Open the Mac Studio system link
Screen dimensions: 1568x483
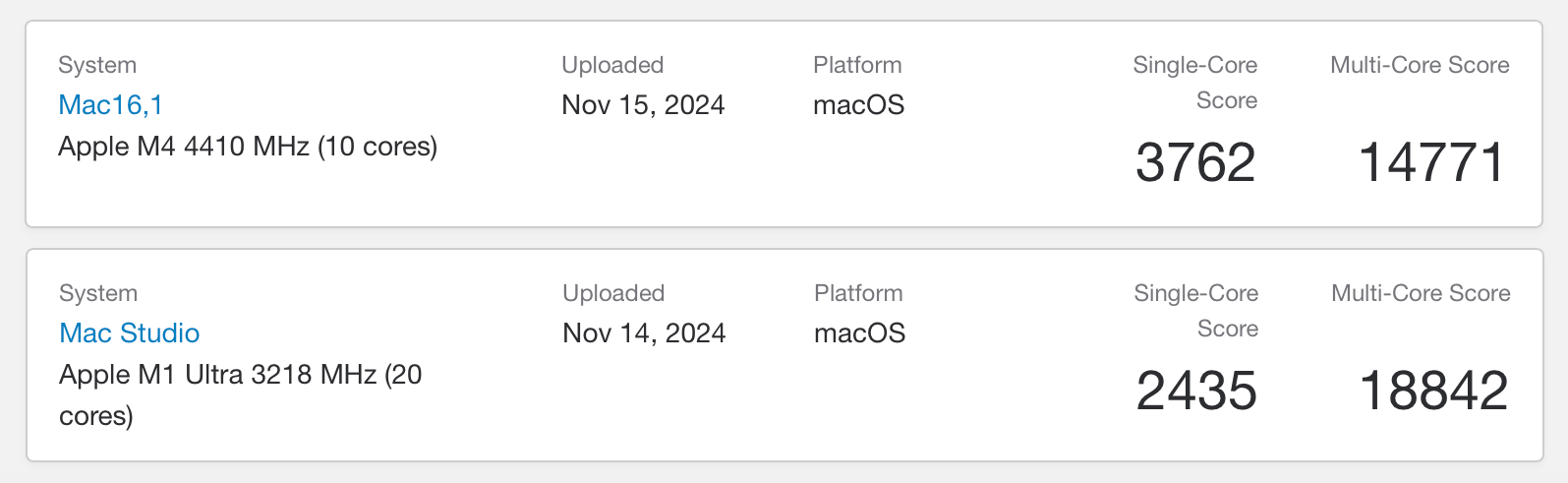[130, 333]
